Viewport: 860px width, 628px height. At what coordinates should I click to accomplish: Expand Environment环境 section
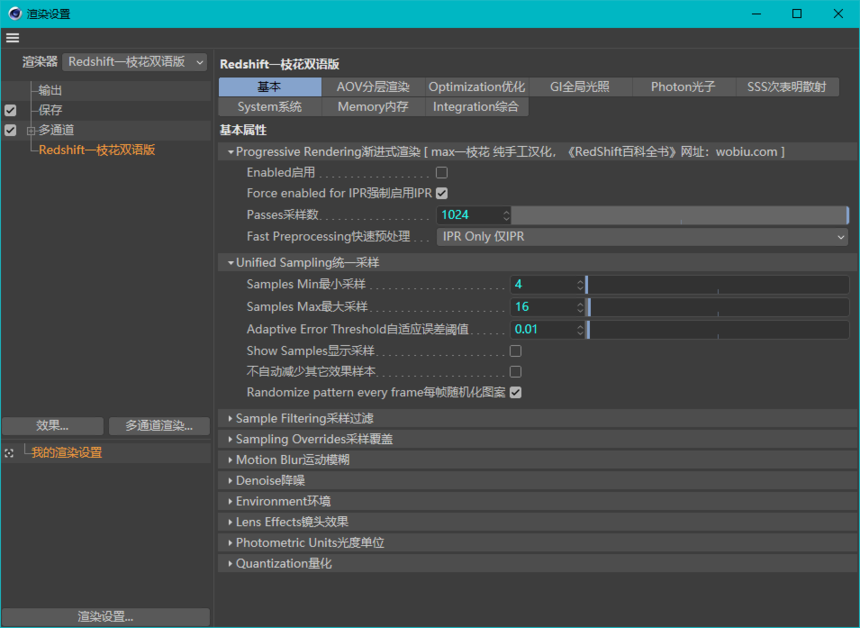pos(230,501)
